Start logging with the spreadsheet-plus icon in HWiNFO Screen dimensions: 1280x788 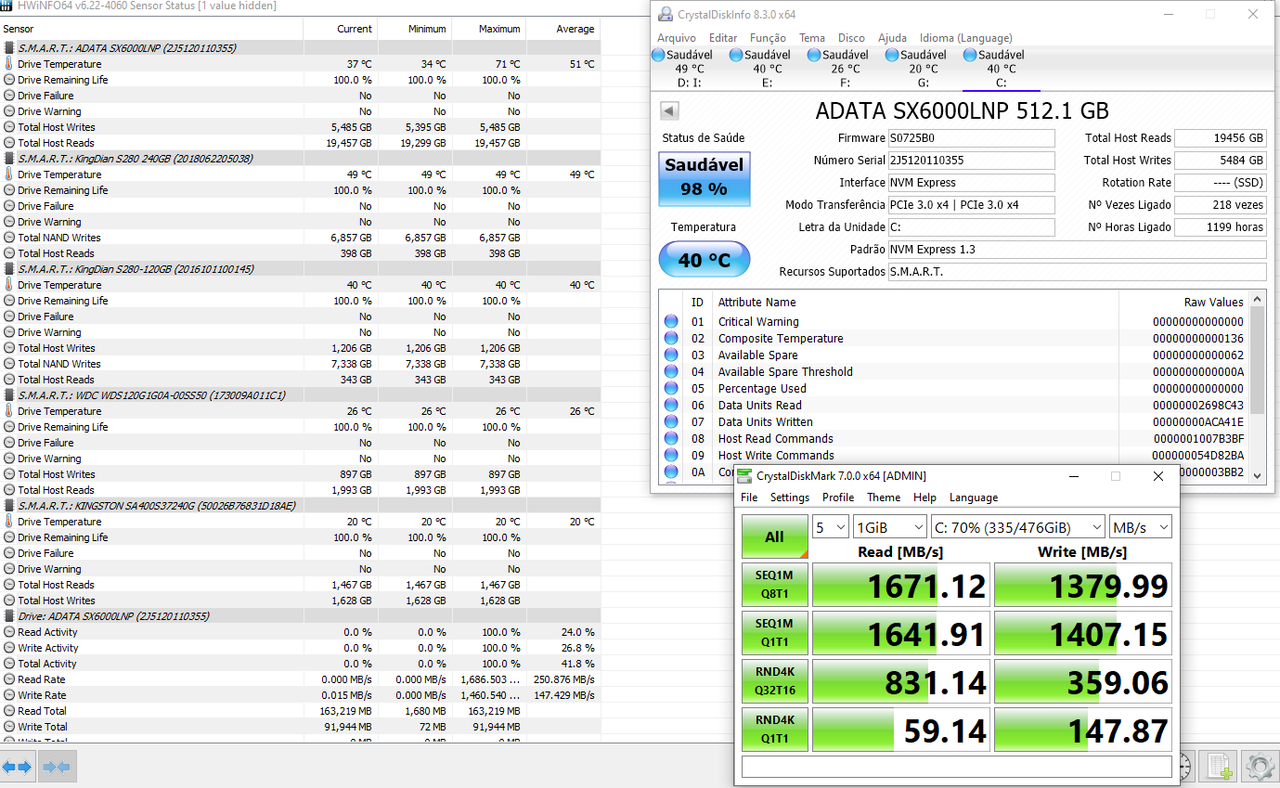click(1219, 767)
